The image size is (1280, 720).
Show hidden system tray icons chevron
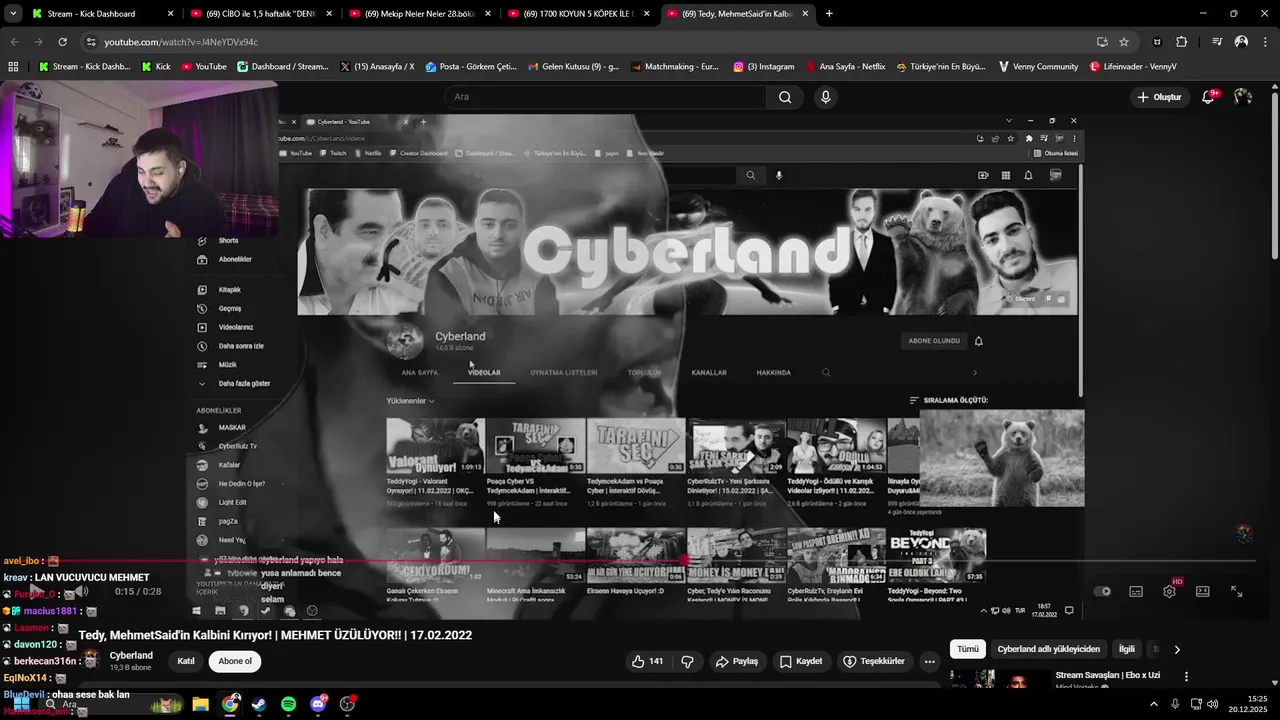(x=1155, y=704)
